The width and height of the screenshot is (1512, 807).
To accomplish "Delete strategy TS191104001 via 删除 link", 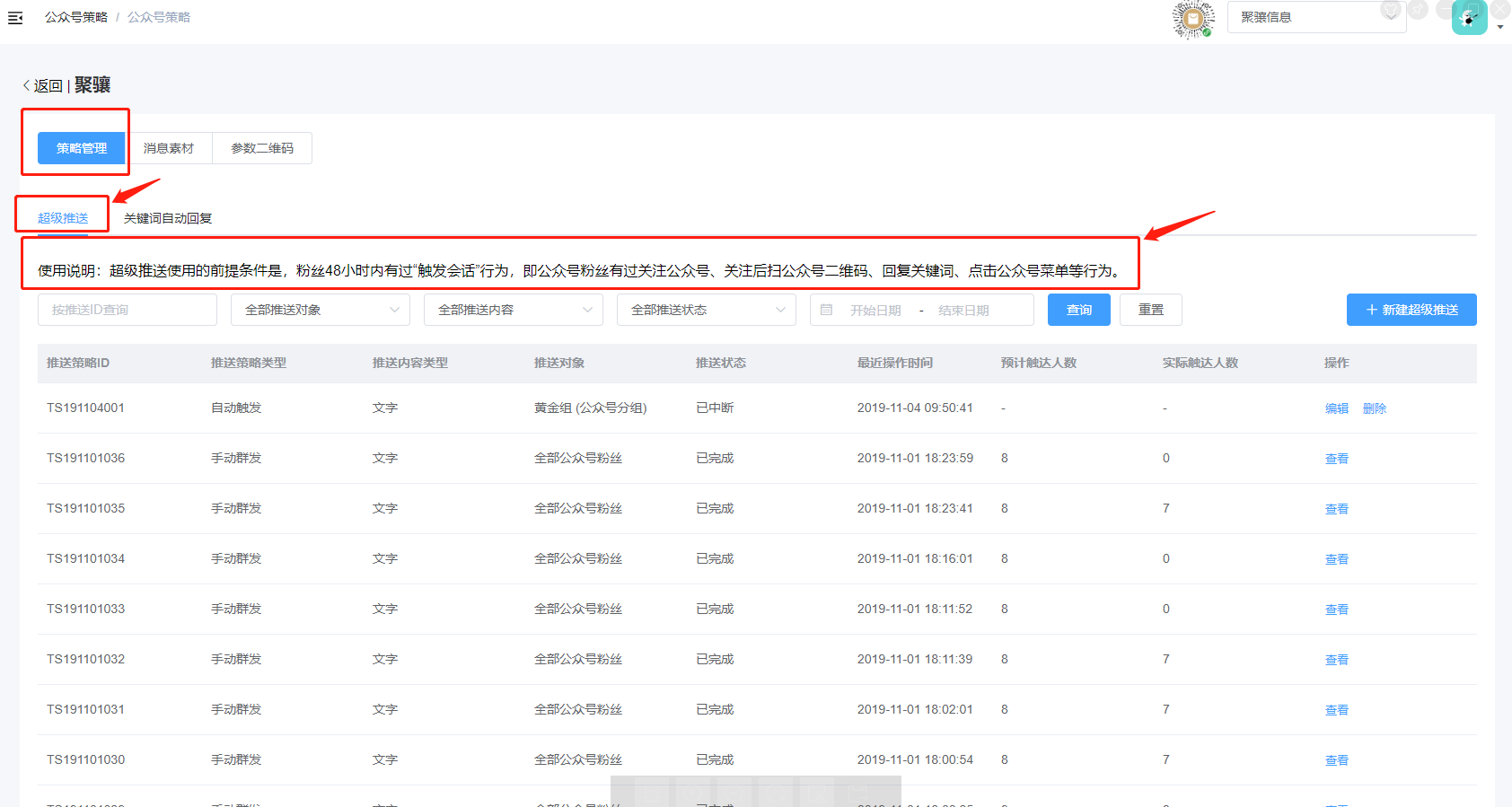I will pyautogui.click(x=1374, y=408).
